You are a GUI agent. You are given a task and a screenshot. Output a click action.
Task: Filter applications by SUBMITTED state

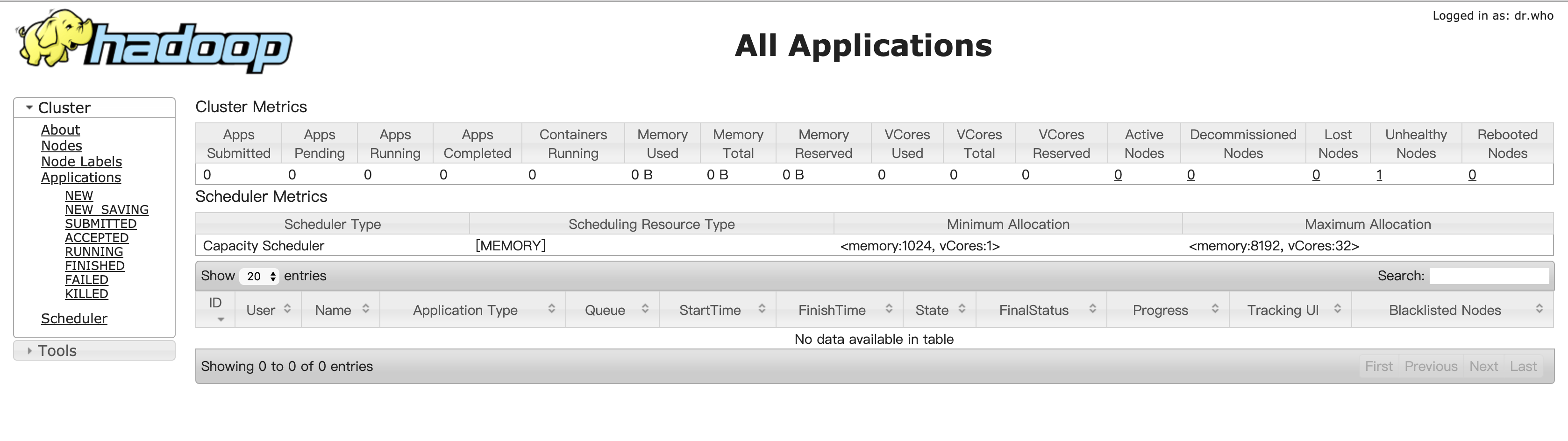tap(100, 224)
